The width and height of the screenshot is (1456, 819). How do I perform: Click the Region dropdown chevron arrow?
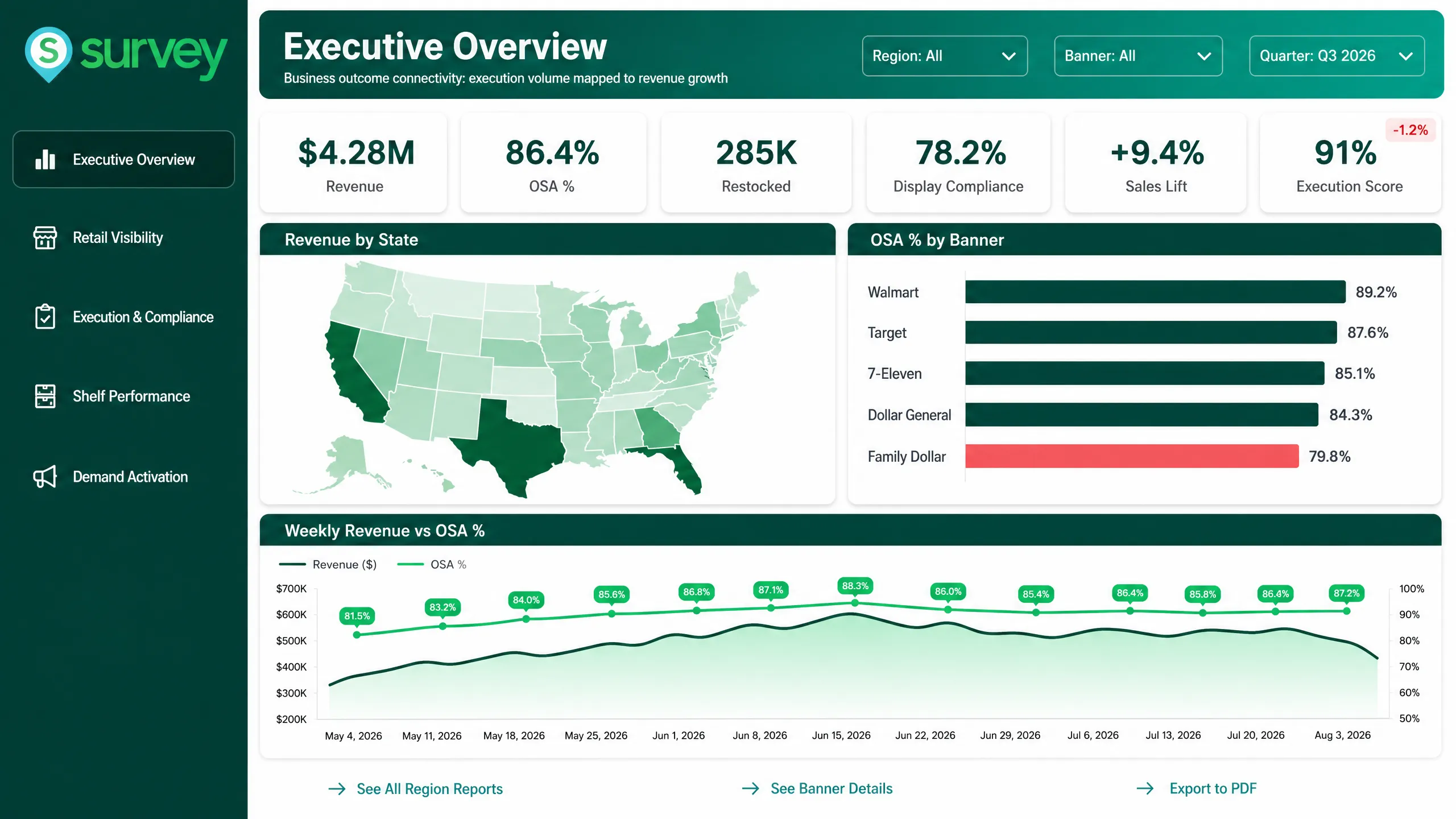click(1008, 56)
